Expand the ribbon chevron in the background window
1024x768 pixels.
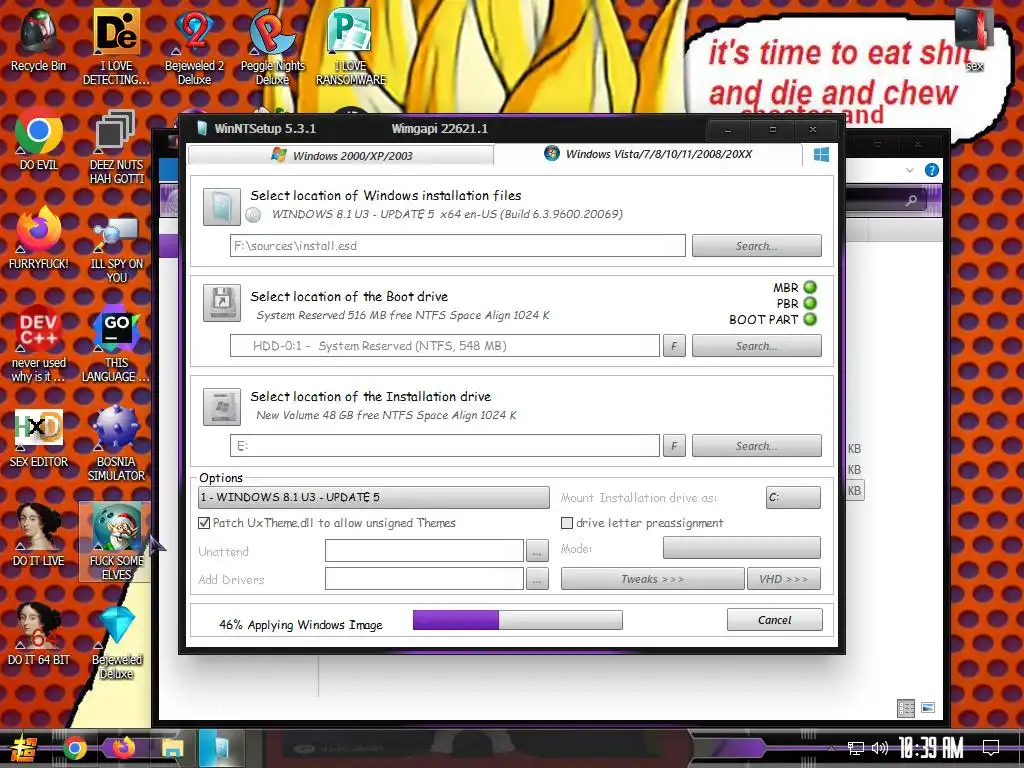(x=910, y=170)
